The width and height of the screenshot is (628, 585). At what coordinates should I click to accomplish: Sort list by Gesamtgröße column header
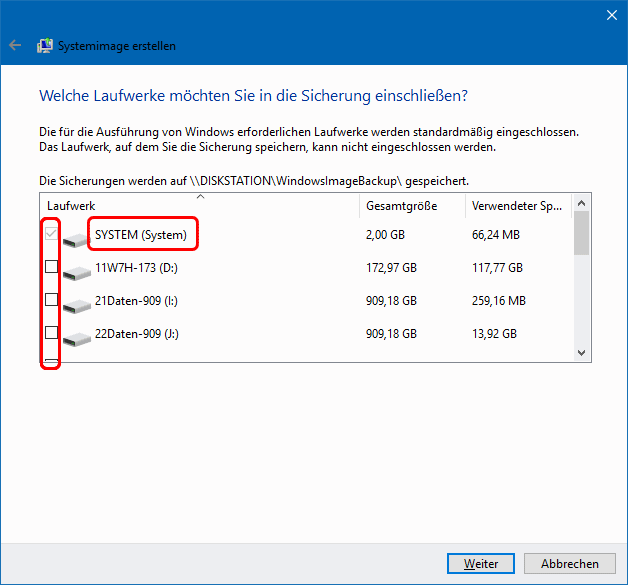coord(410,205)
